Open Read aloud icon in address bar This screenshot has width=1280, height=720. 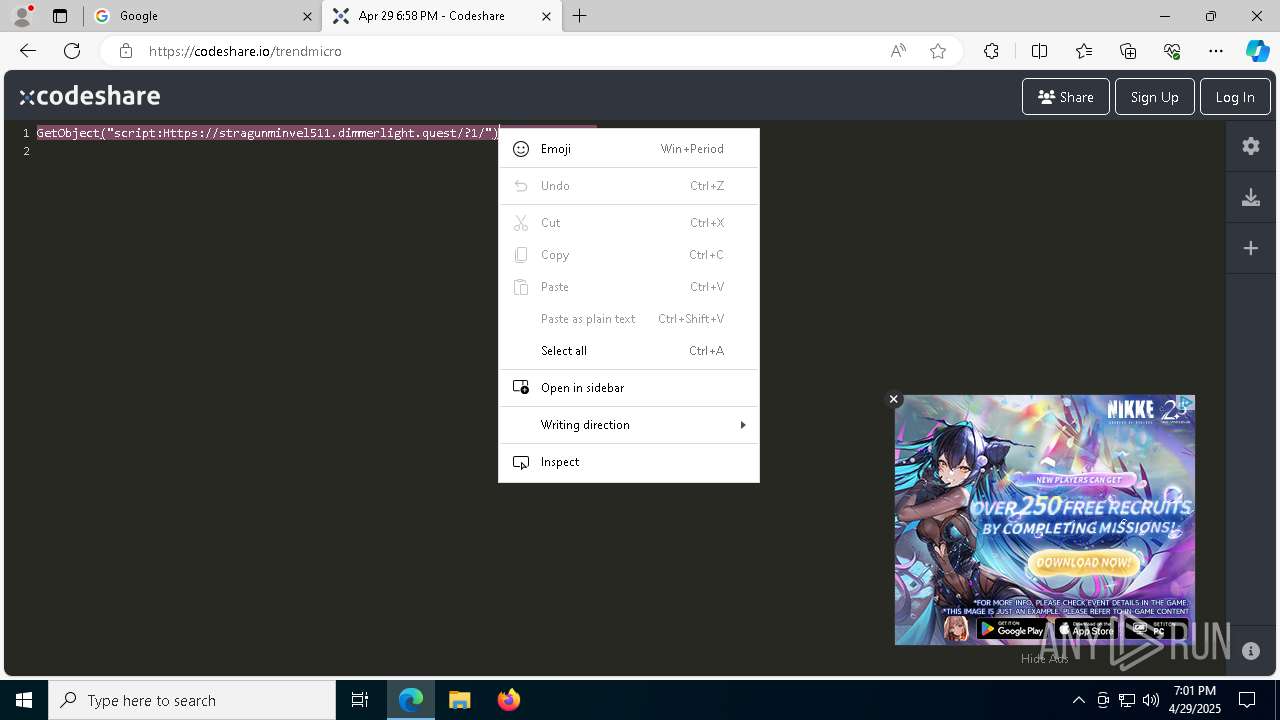pos(898,51)
